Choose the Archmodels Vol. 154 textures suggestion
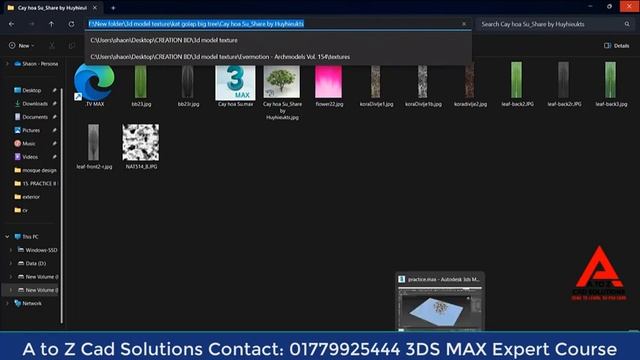640x360 pixels. pyautogui.click(x=278, y=57)
